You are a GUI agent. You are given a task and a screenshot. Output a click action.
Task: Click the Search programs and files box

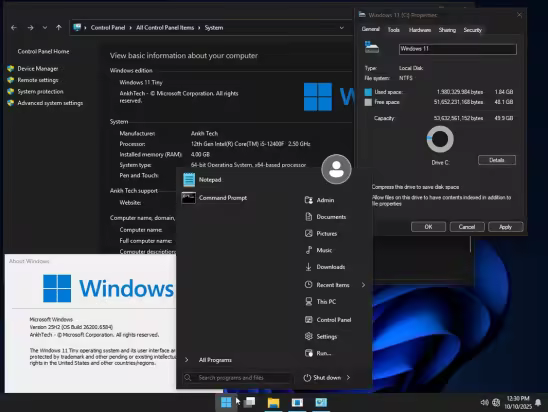pyautogui.click(x=237, y=378)
